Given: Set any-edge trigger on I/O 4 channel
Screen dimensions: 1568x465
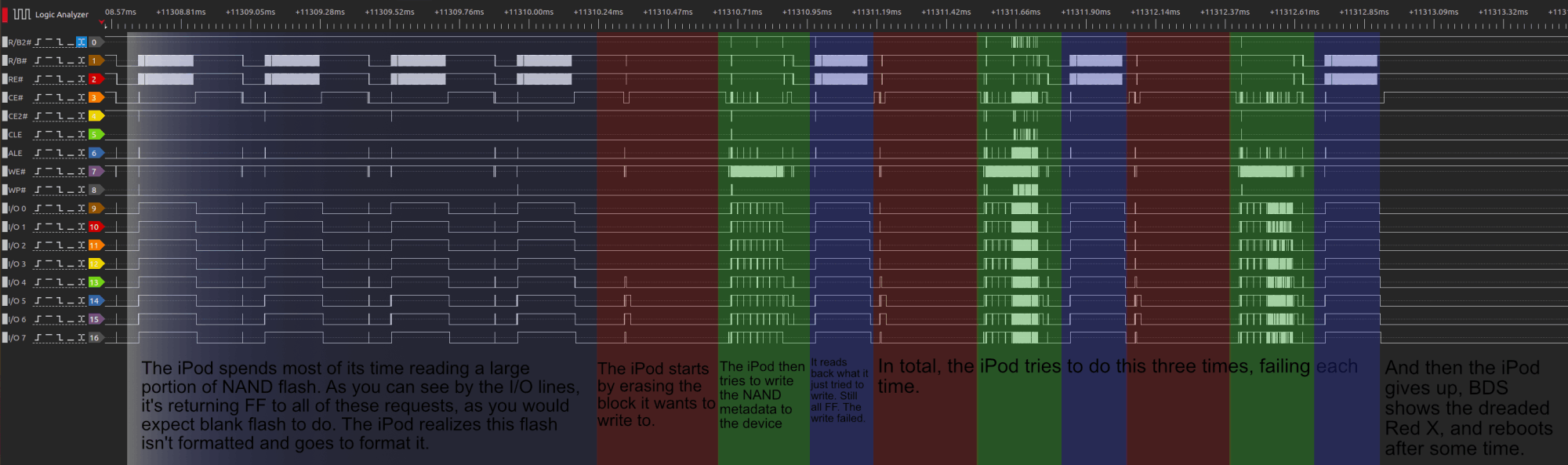Looking at the screenshot, I should click(x=82, y=282).
